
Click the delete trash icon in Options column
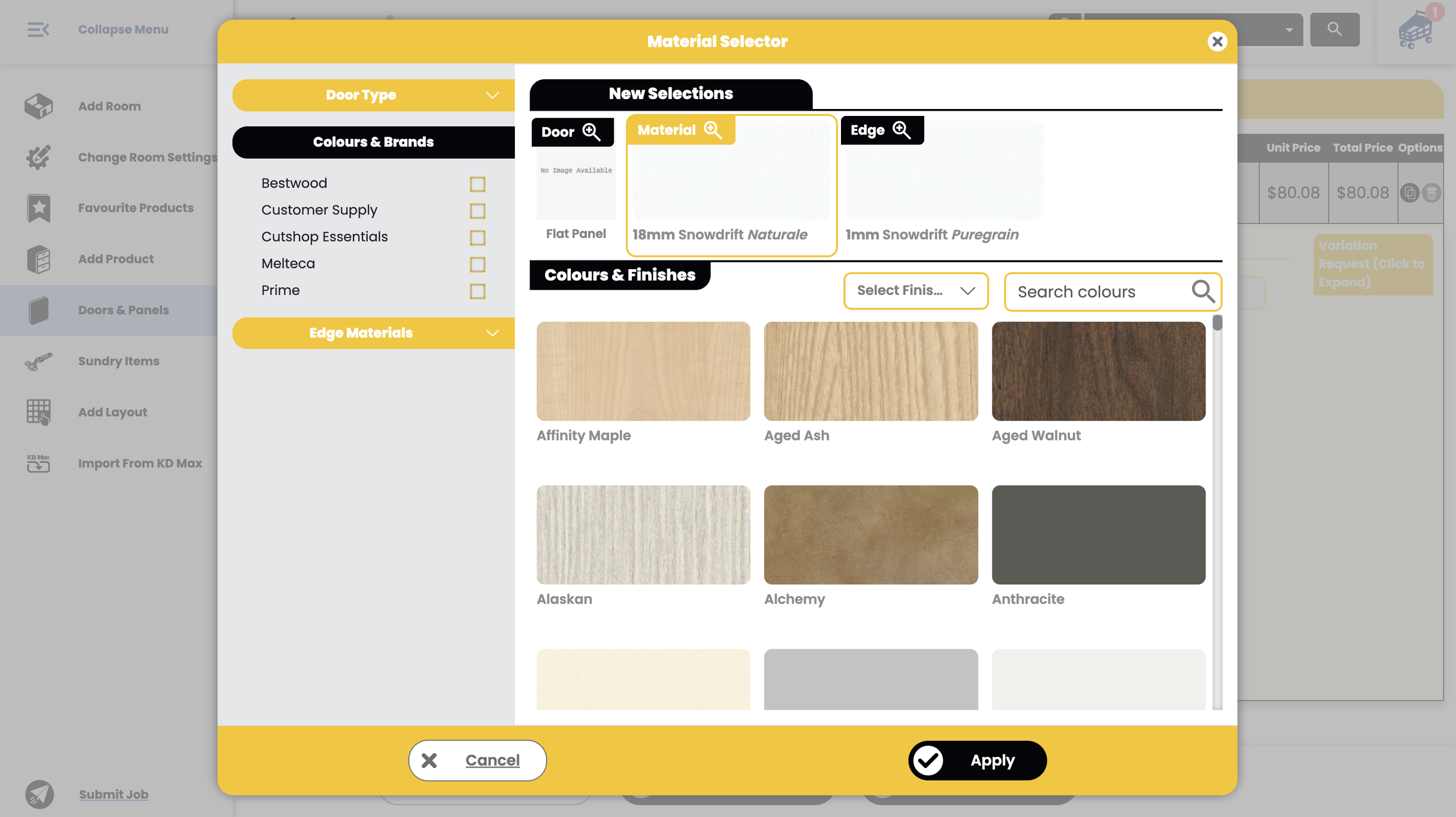(1431, 192)
